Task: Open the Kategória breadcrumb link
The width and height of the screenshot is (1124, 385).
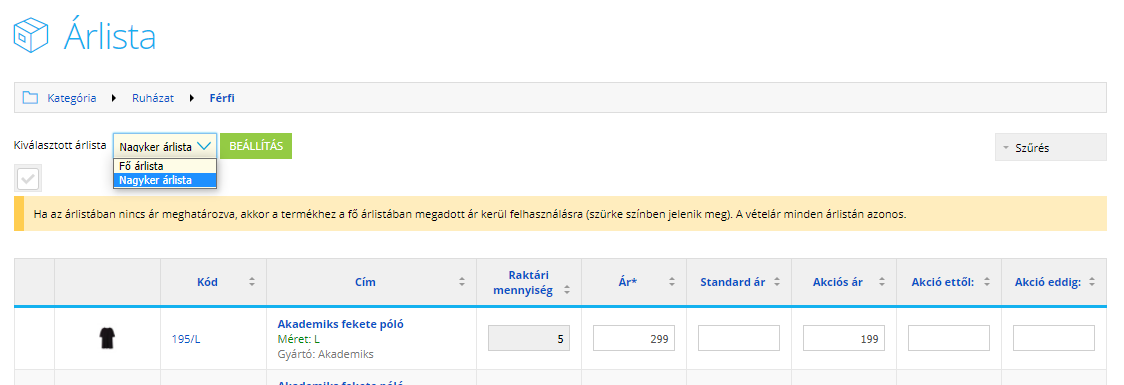Action: [72, 98]
